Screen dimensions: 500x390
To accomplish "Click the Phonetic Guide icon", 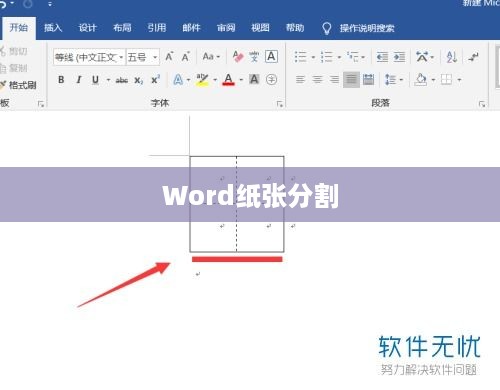I will 254,57.
